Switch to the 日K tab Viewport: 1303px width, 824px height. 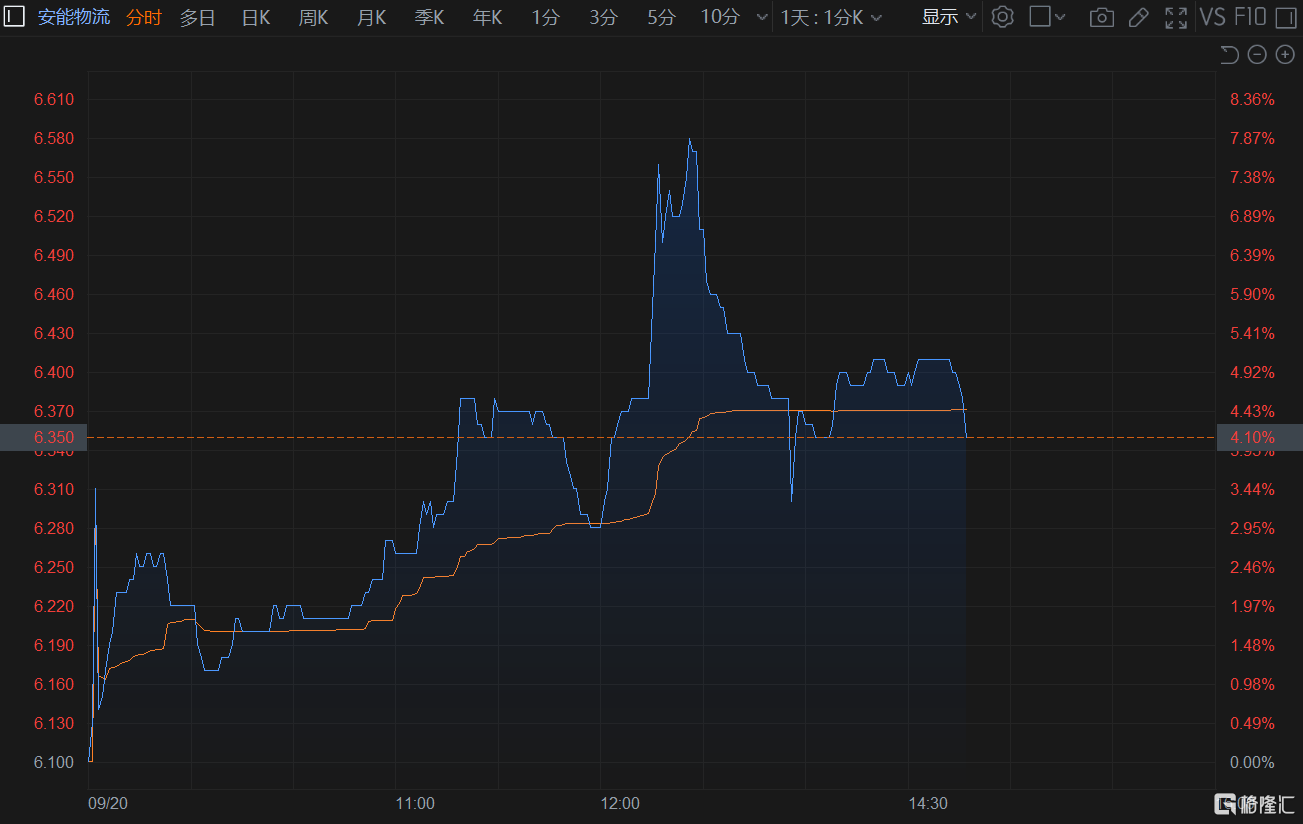(256, 17)
